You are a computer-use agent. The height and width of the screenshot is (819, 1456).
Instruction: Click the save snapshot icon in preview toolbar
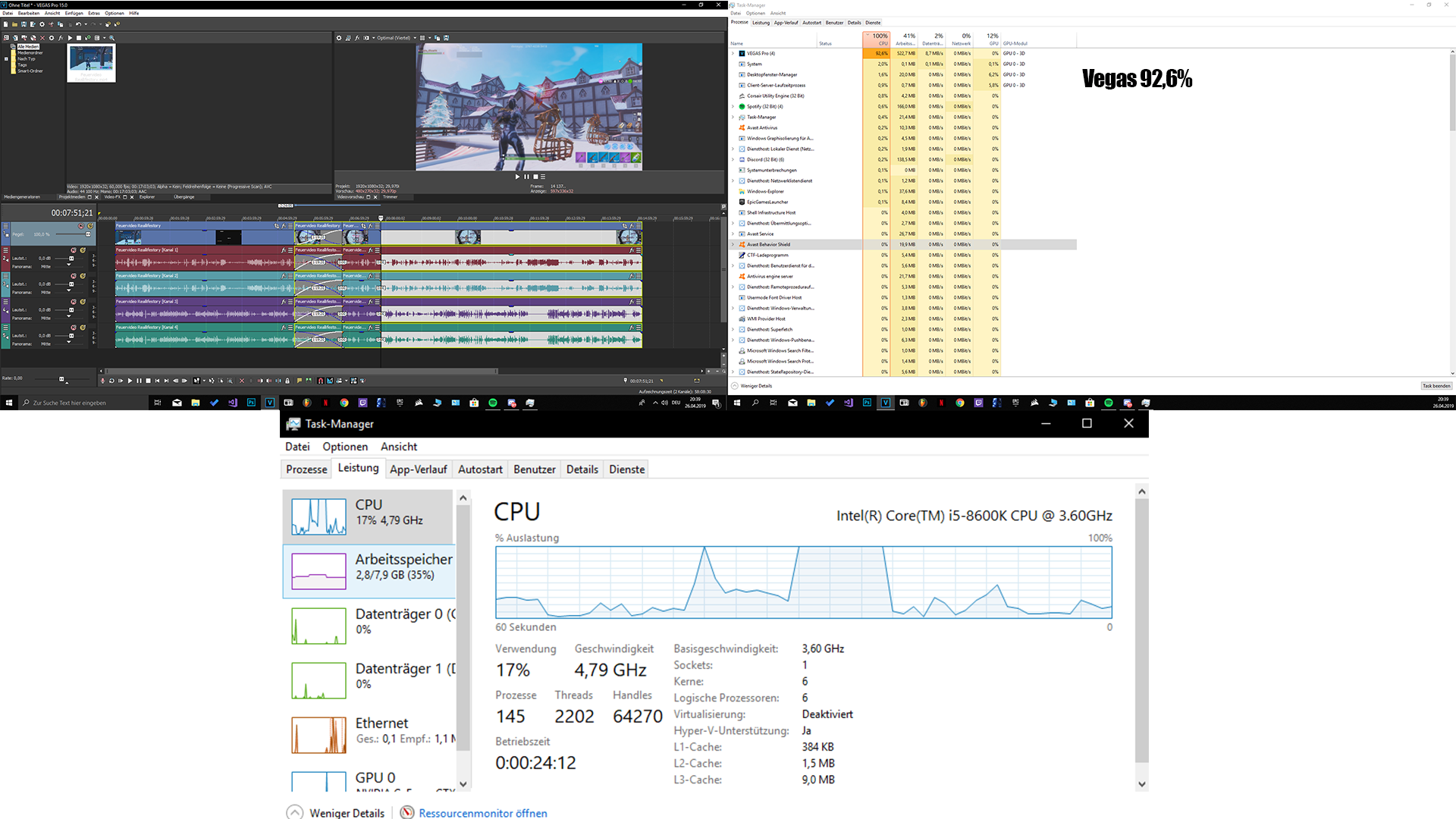point(446,38)
